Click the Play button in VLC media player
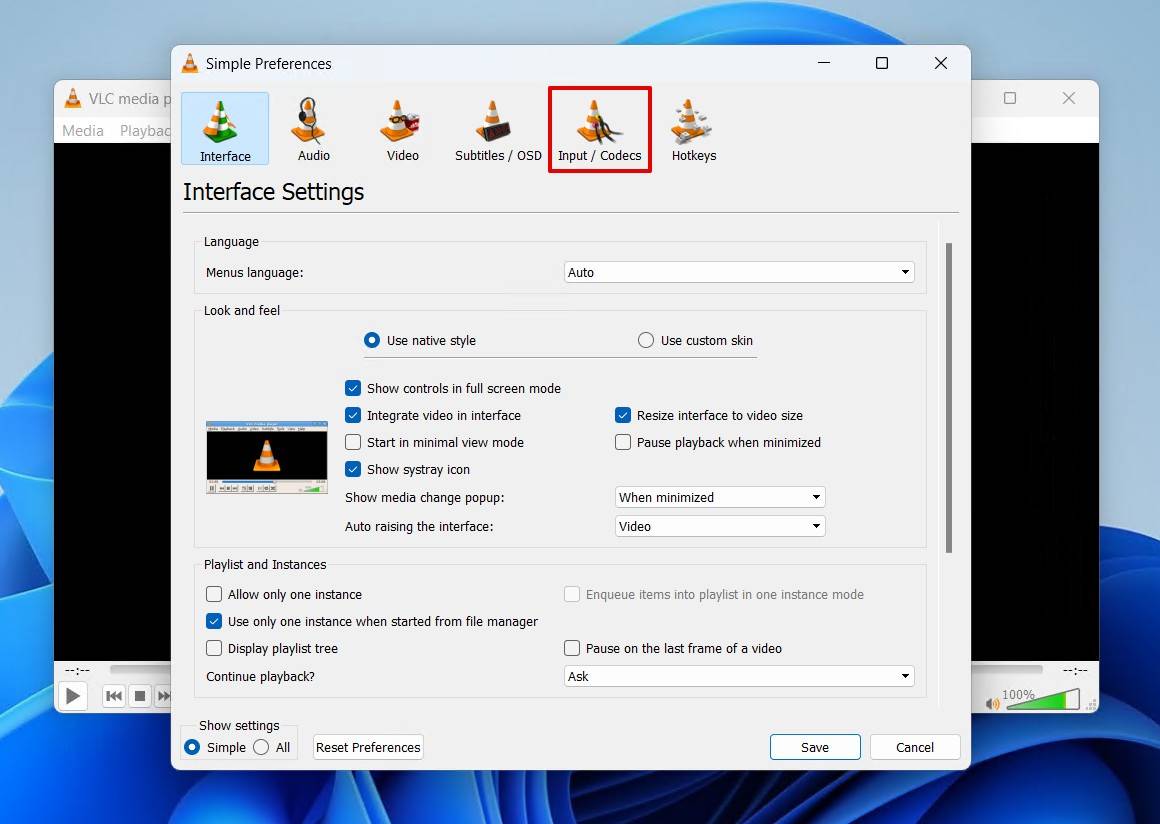1160x824 pixels. [x=73, y=696]
